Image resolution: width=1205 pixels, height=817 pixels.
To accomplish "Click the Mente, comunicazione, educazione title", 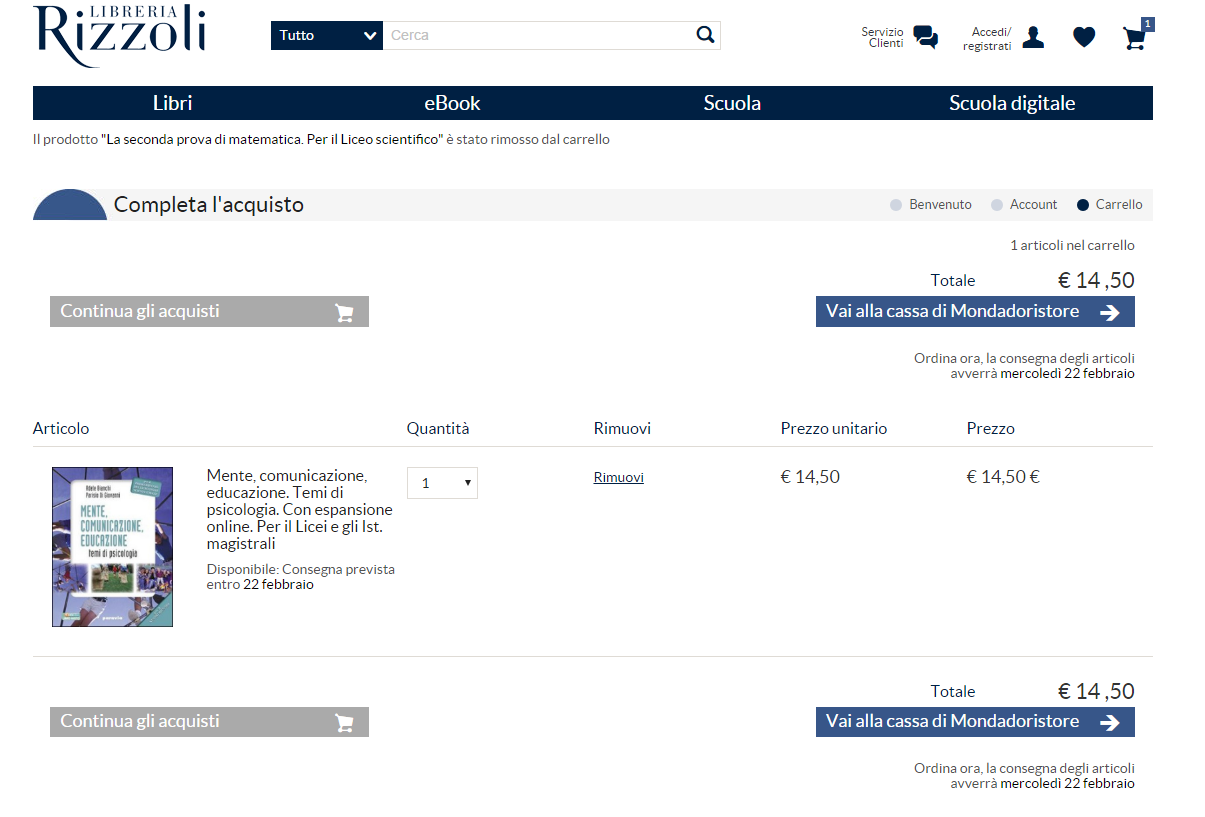I will pos(300,509).
